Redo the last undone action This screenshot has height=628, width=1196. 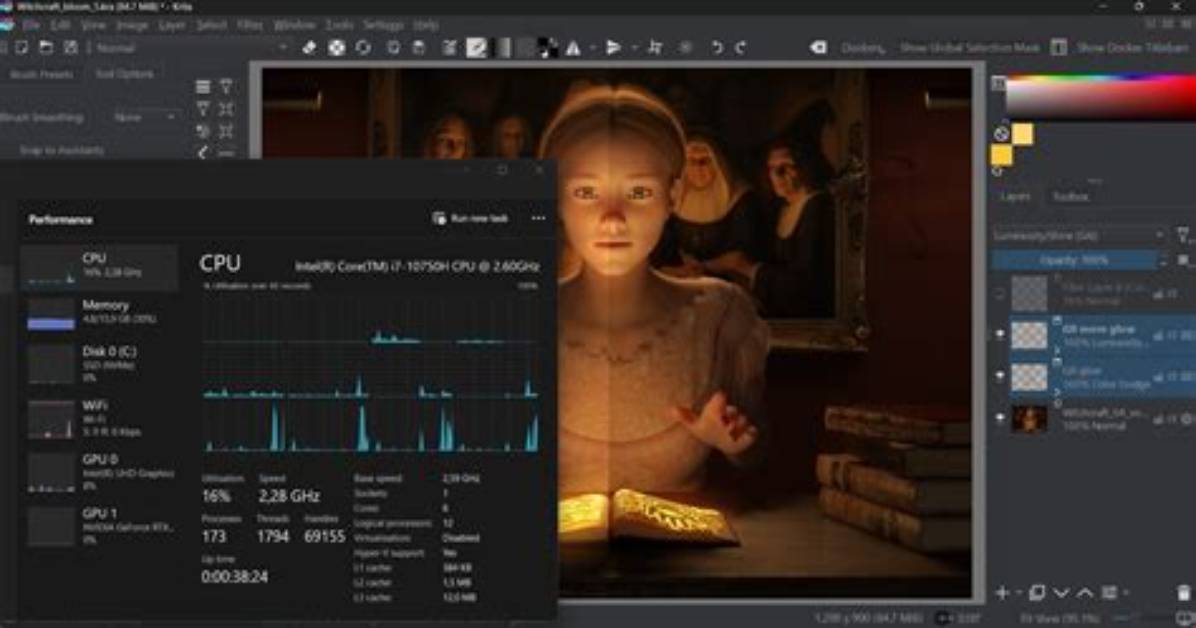point(741,48)
